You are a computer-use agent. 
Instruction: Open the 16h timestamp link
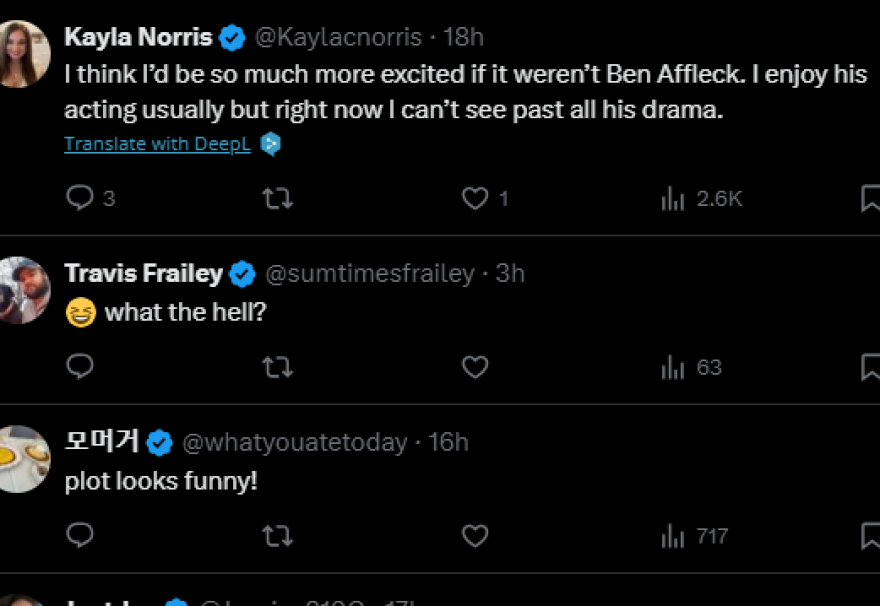(x=448, y=442)
